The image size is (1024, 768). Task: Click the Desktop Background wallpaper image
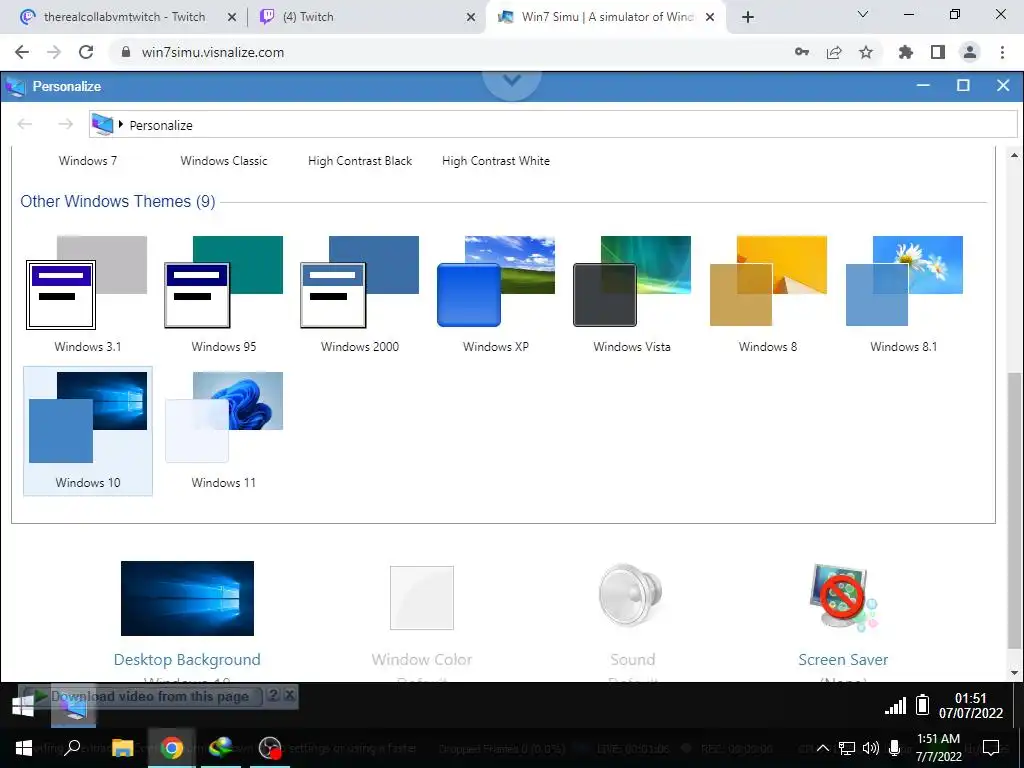187,598
